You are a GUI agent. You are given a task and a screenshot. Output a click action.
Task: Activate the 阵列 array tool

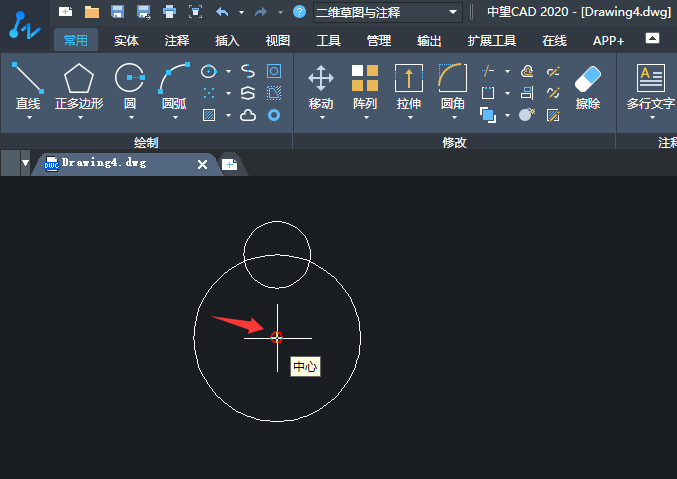coord(365,86)
